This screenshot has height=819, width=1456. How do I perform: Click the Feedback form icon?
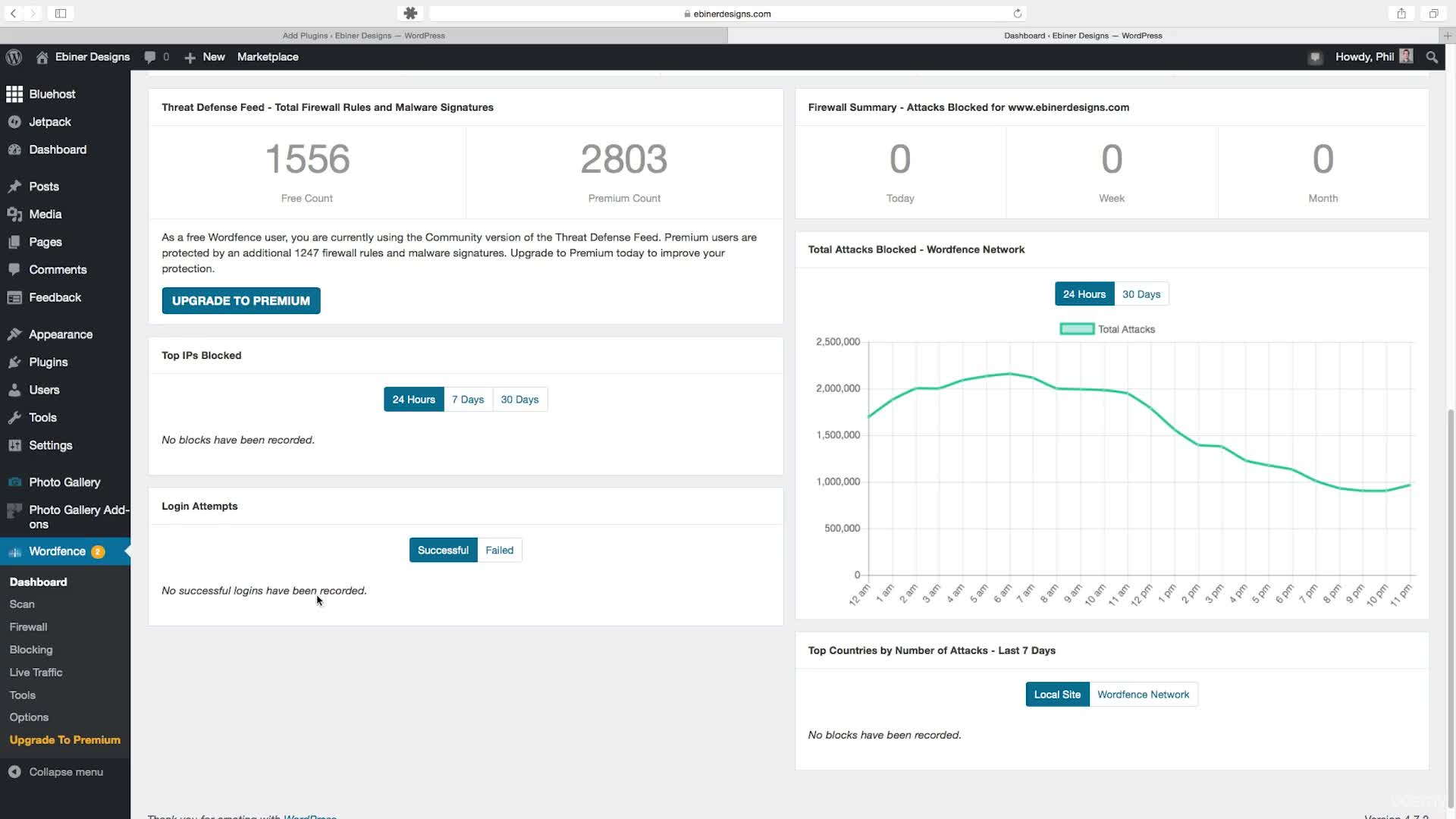coord(14,298)
